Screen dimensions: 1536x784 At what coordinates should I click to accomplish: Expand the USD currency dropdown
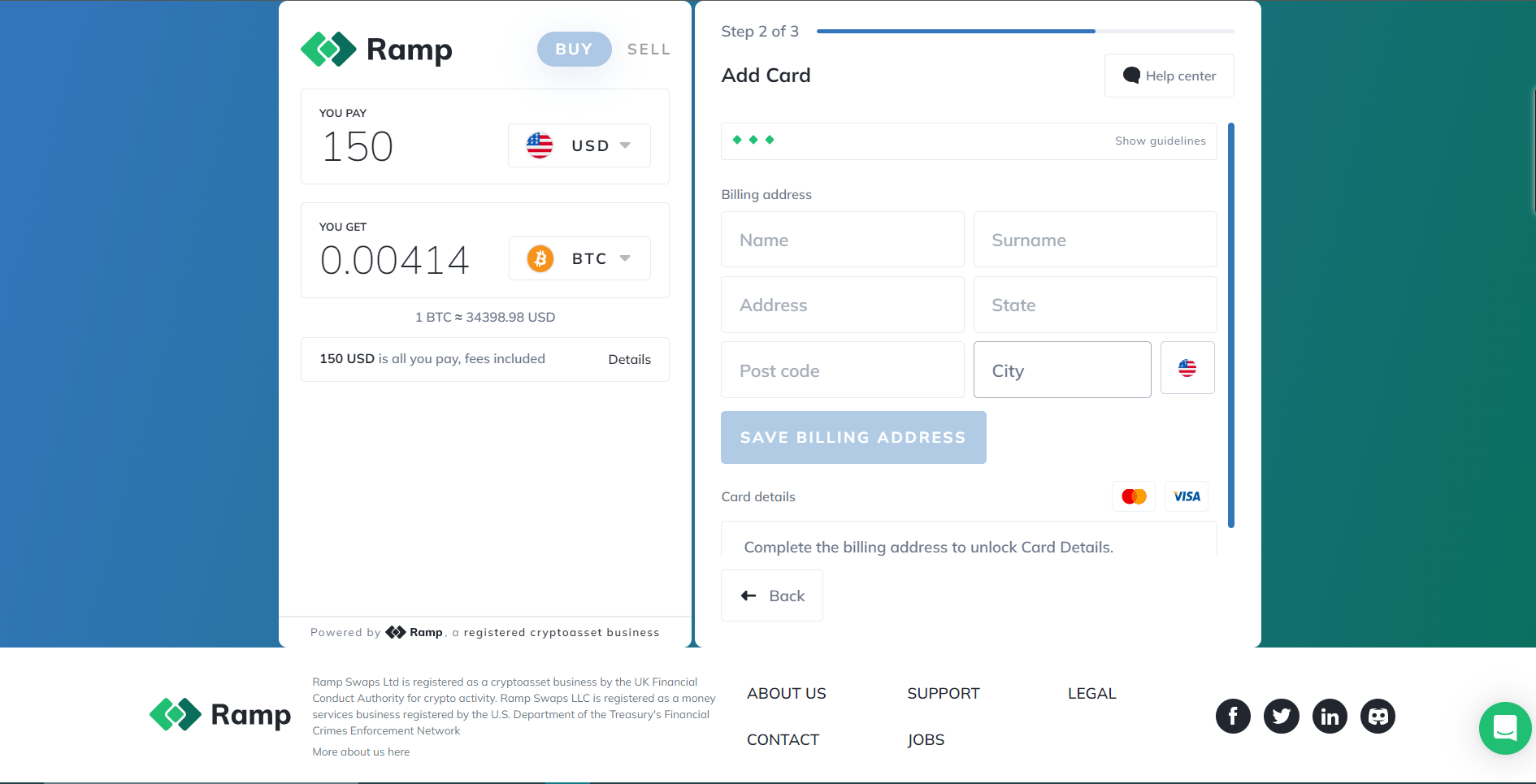[x=579, y=145]
